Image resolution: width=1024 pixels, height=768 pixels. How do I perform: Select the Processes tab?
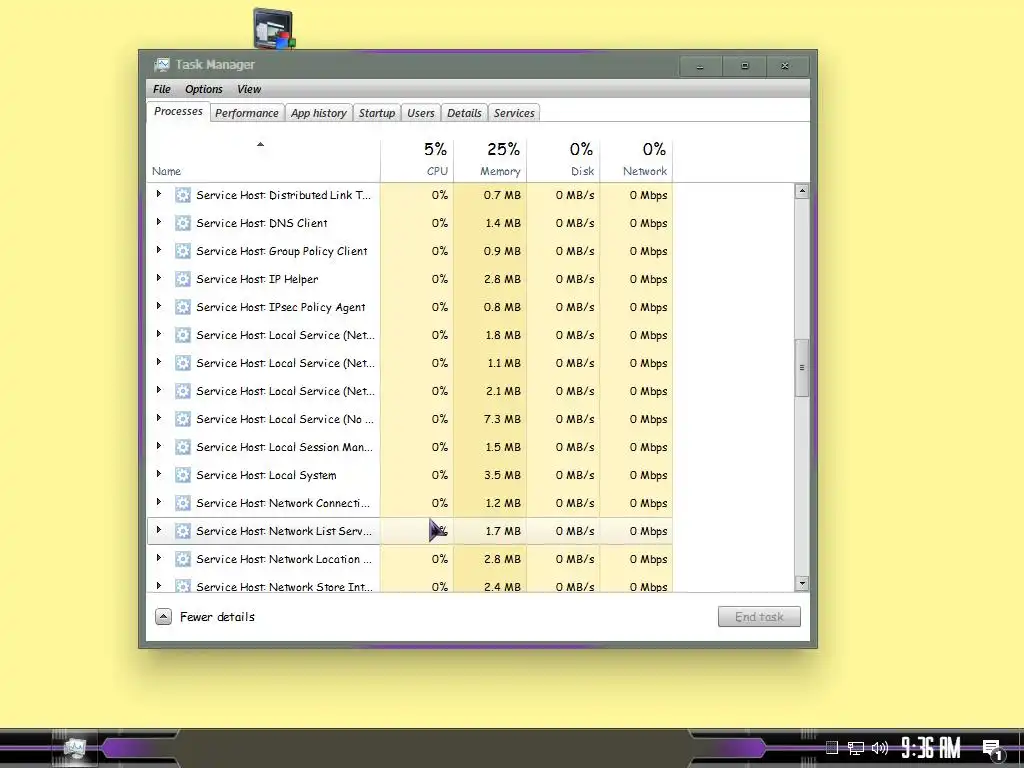(178, 111)
